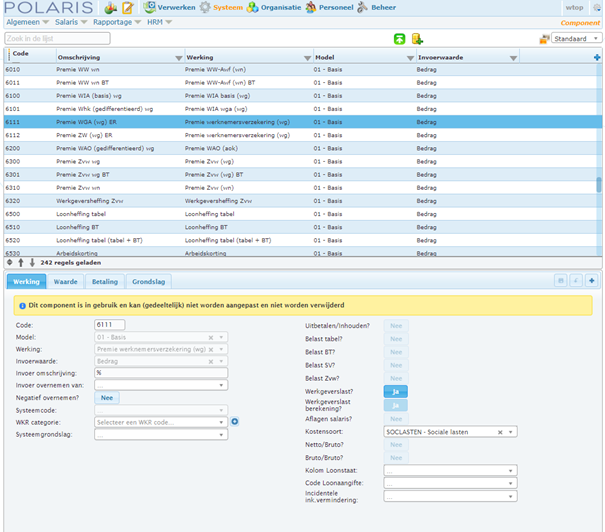Click the Zoek in de lijst field
605x532 pixels.
[x=57, y=39]
